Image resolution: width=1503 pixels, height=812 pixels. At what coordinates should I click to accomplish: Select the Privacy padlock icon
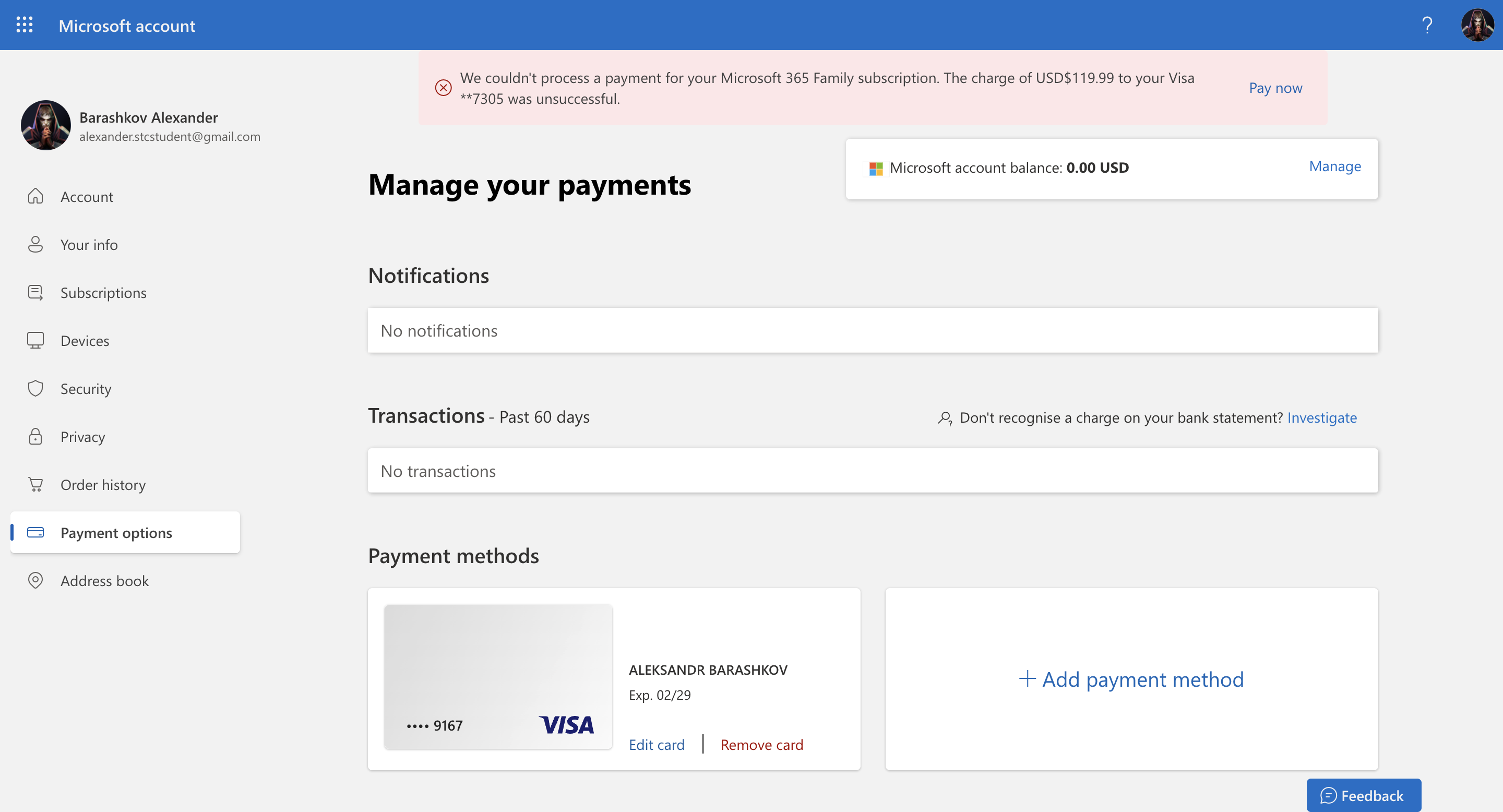35,436
